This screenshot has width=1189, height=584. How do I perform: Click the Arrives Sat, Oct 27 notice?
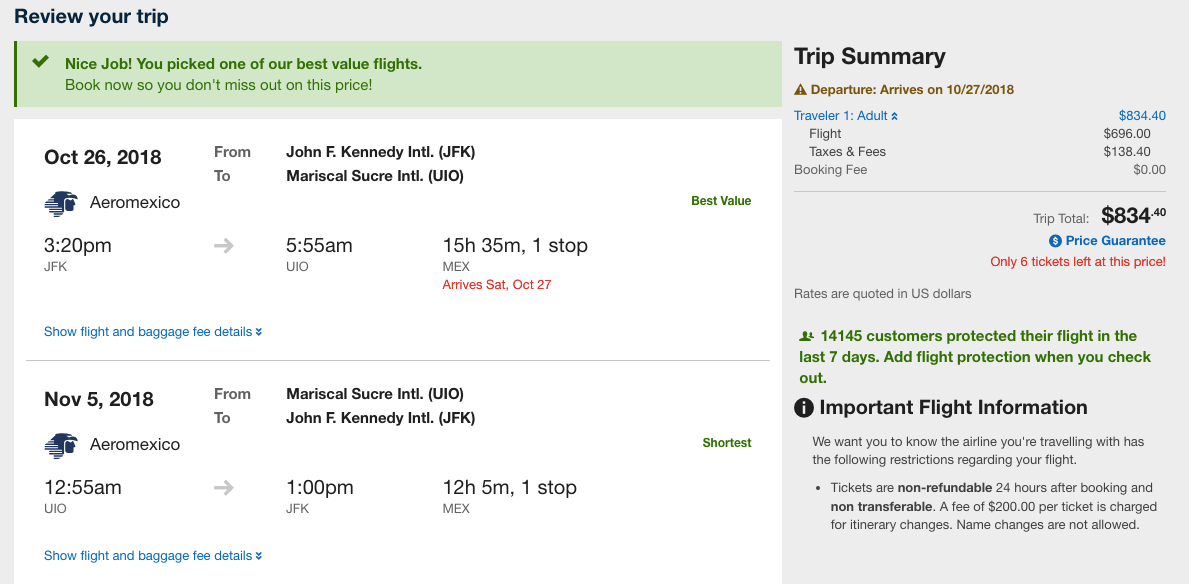[497, 285]
